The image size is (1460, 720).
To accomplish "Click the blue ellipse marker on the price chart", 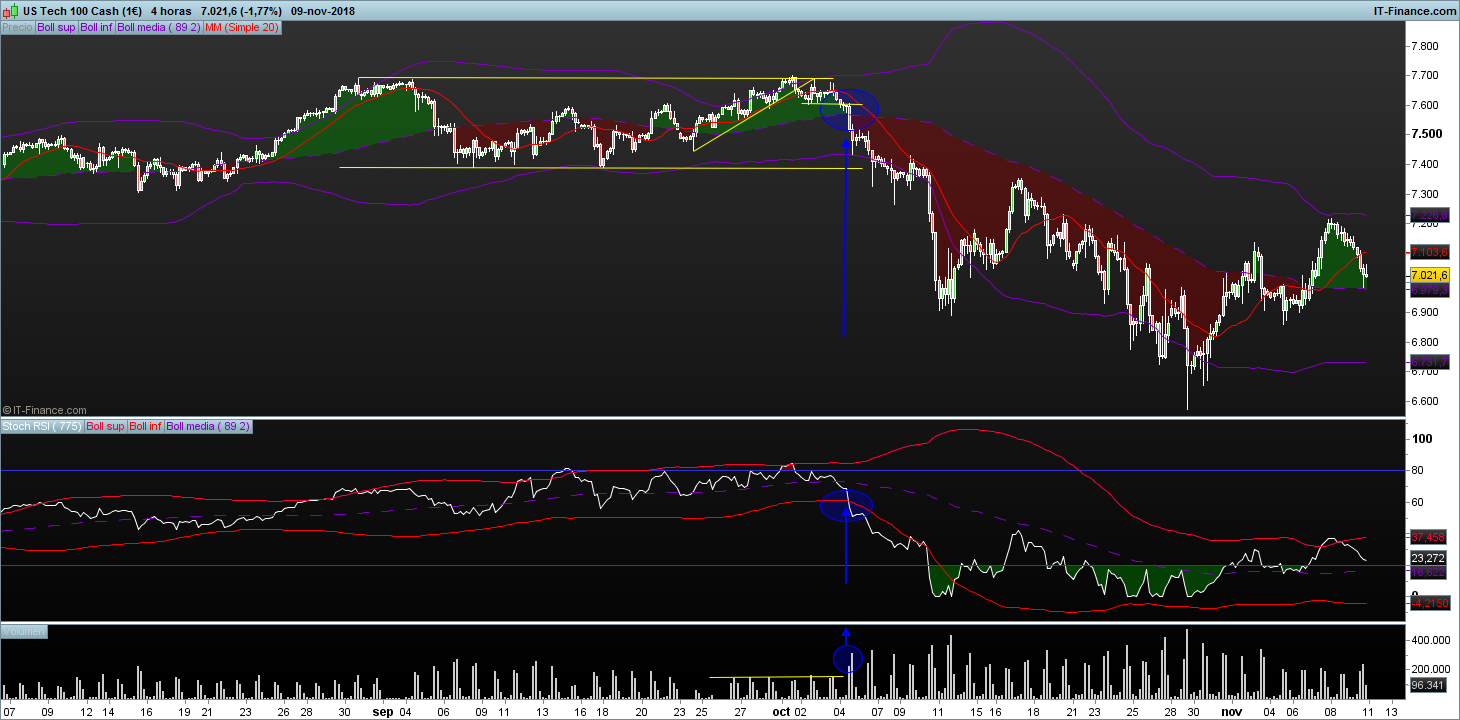I will pos(850,110).
